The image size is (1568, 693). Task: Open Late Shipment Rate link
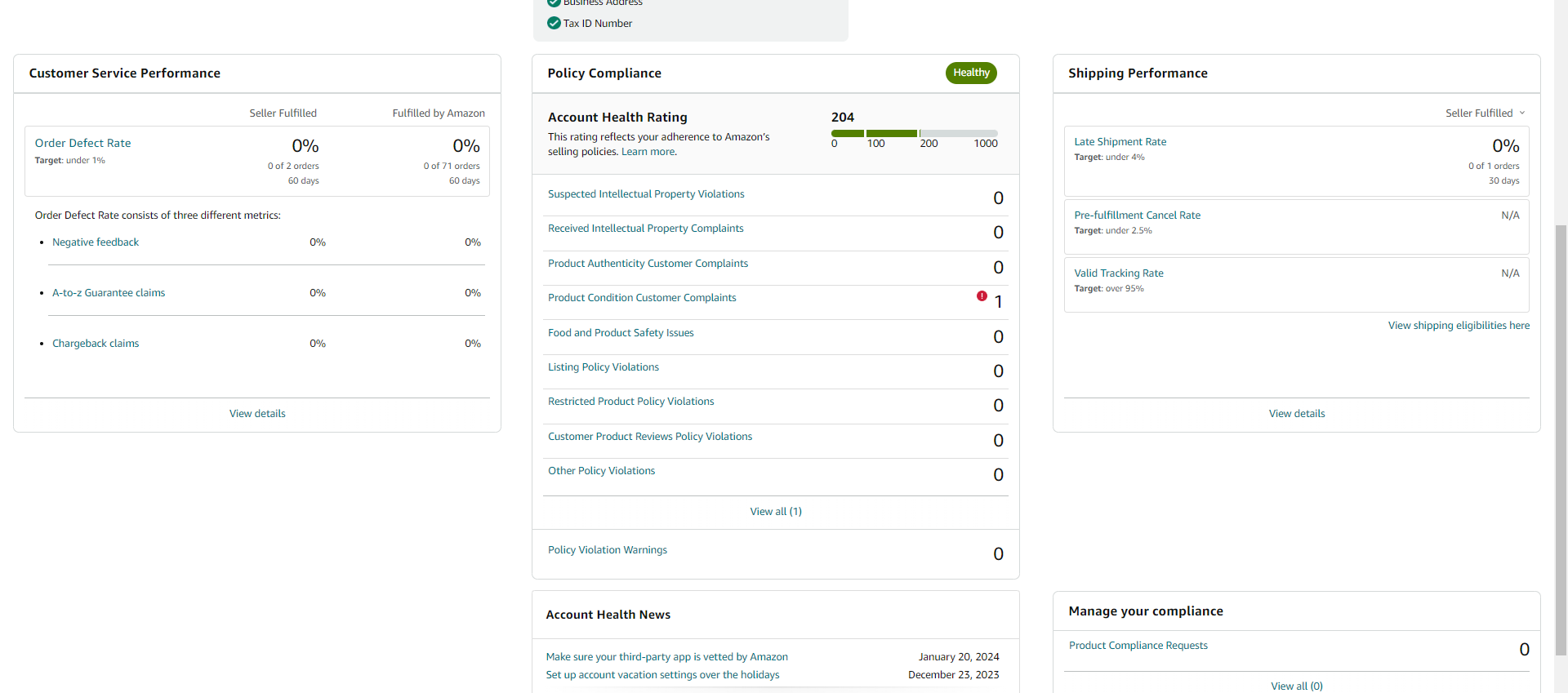(x=1120, y=142)
